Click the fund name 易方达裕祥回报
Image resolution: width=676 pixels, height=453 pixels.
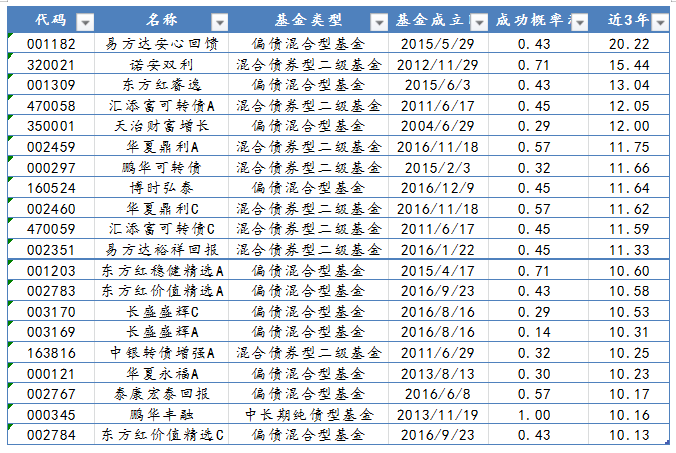162,250
